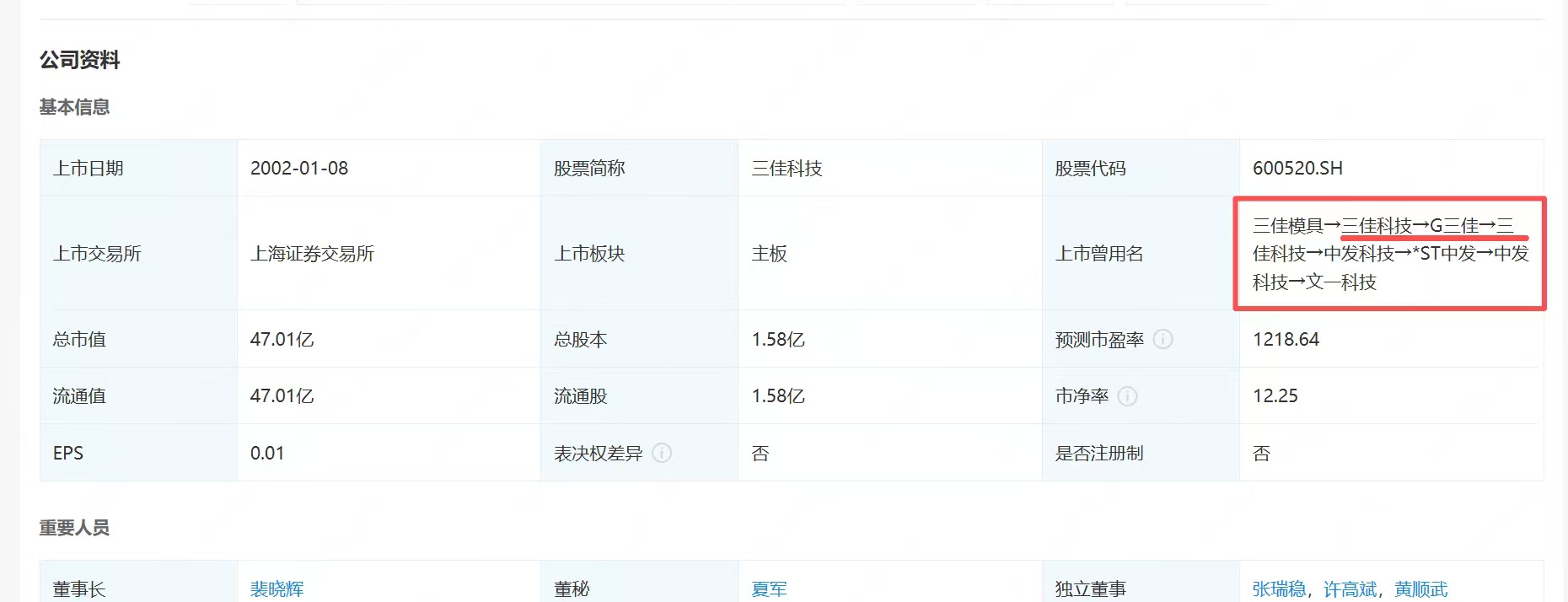The width and height of the screenshot is (1568, 602).
Task: Click the info icon beside 市净率
Action: [1127, 396]
